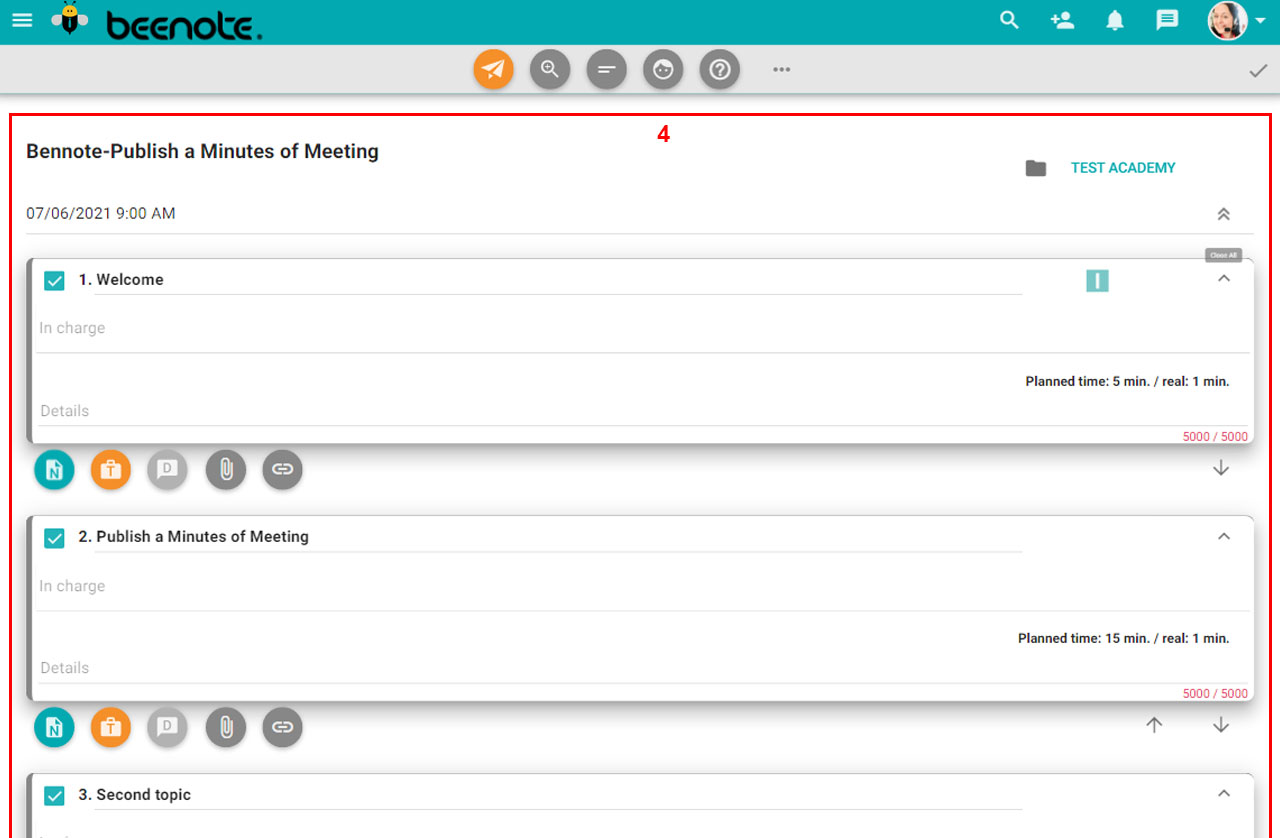1280x838 pixels.
Task: Click the 1. Welcome topic title
Action: click(x=121, y=280)
